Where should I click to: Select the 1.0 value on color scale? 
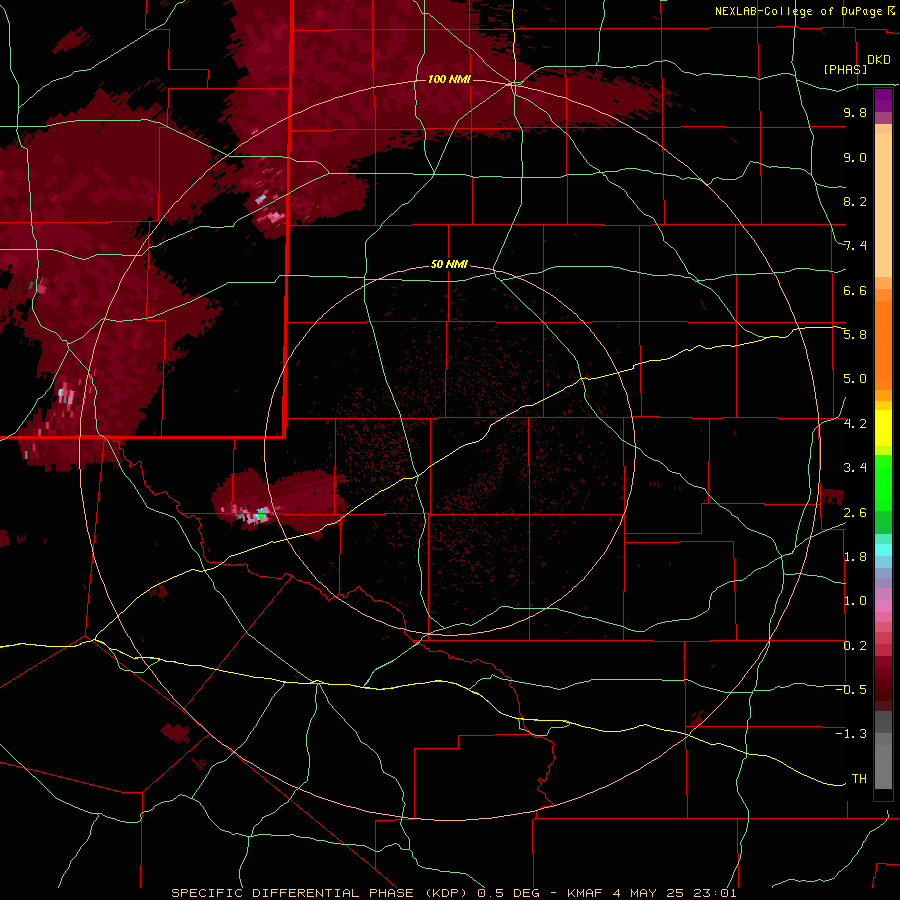coord(855,600)
